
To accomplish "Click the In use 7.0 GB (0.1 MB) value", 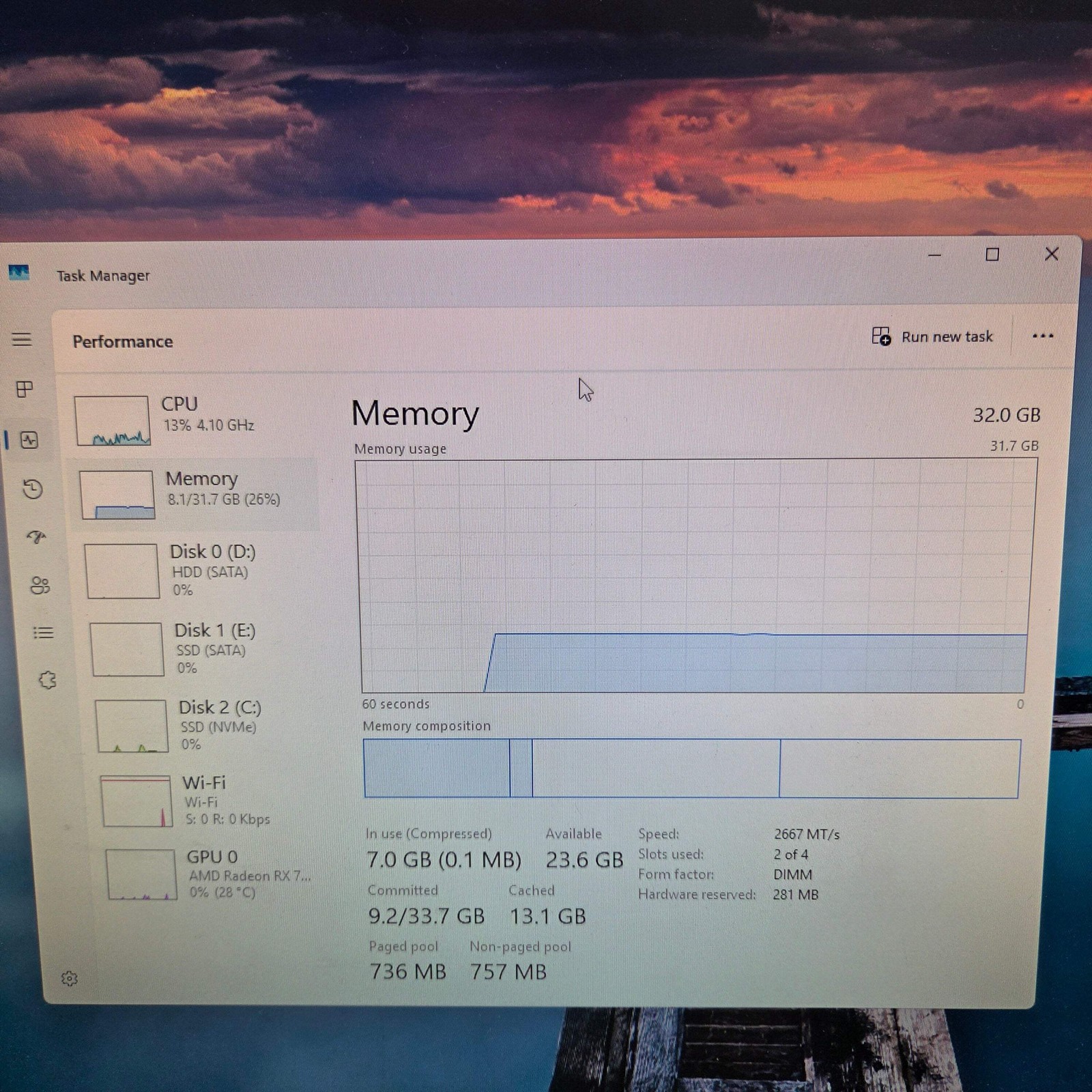I will point(444,860).
